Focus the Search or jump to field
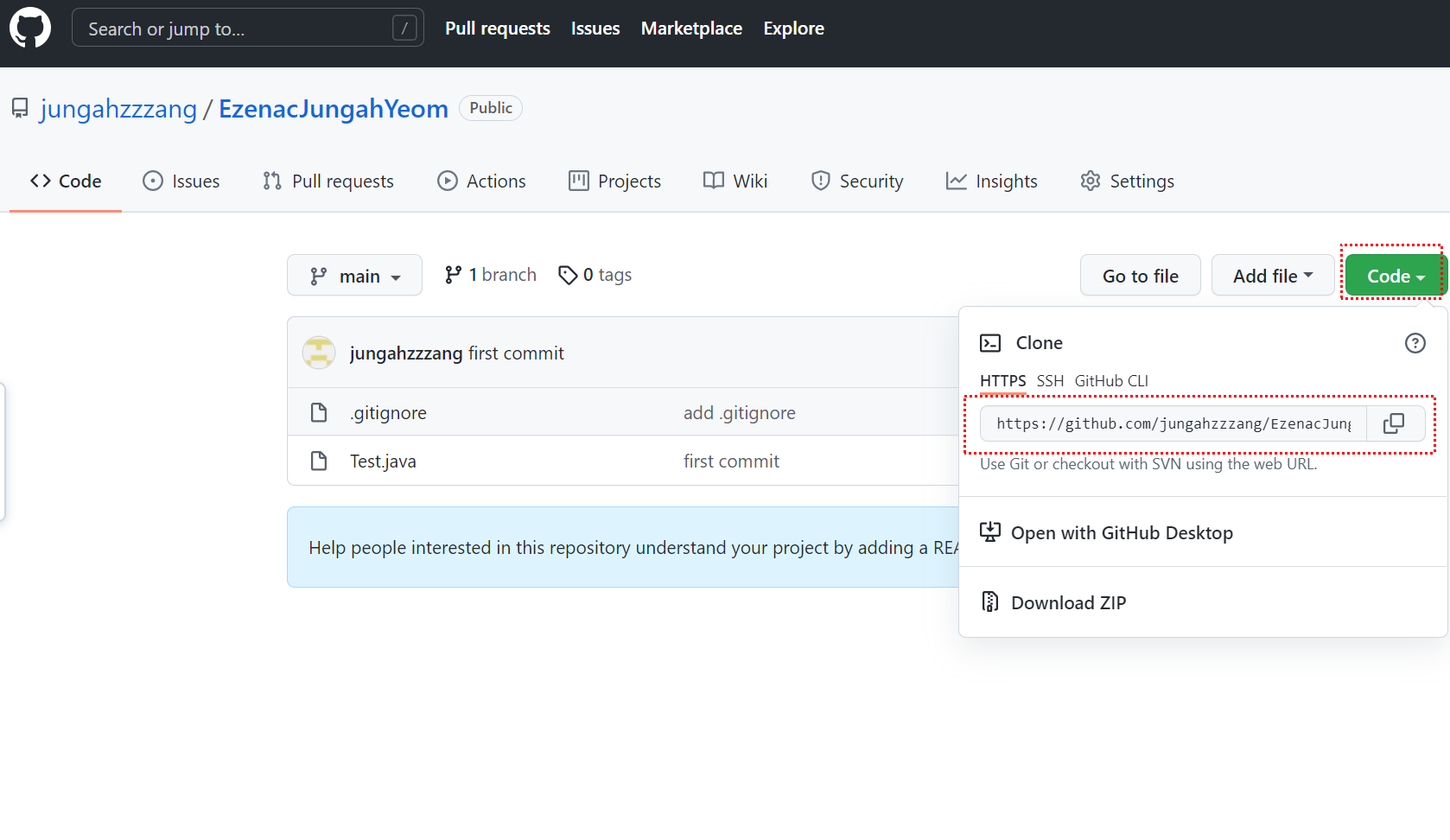The width and height of the screenshot is (1450, 840). tap(247, 29)
